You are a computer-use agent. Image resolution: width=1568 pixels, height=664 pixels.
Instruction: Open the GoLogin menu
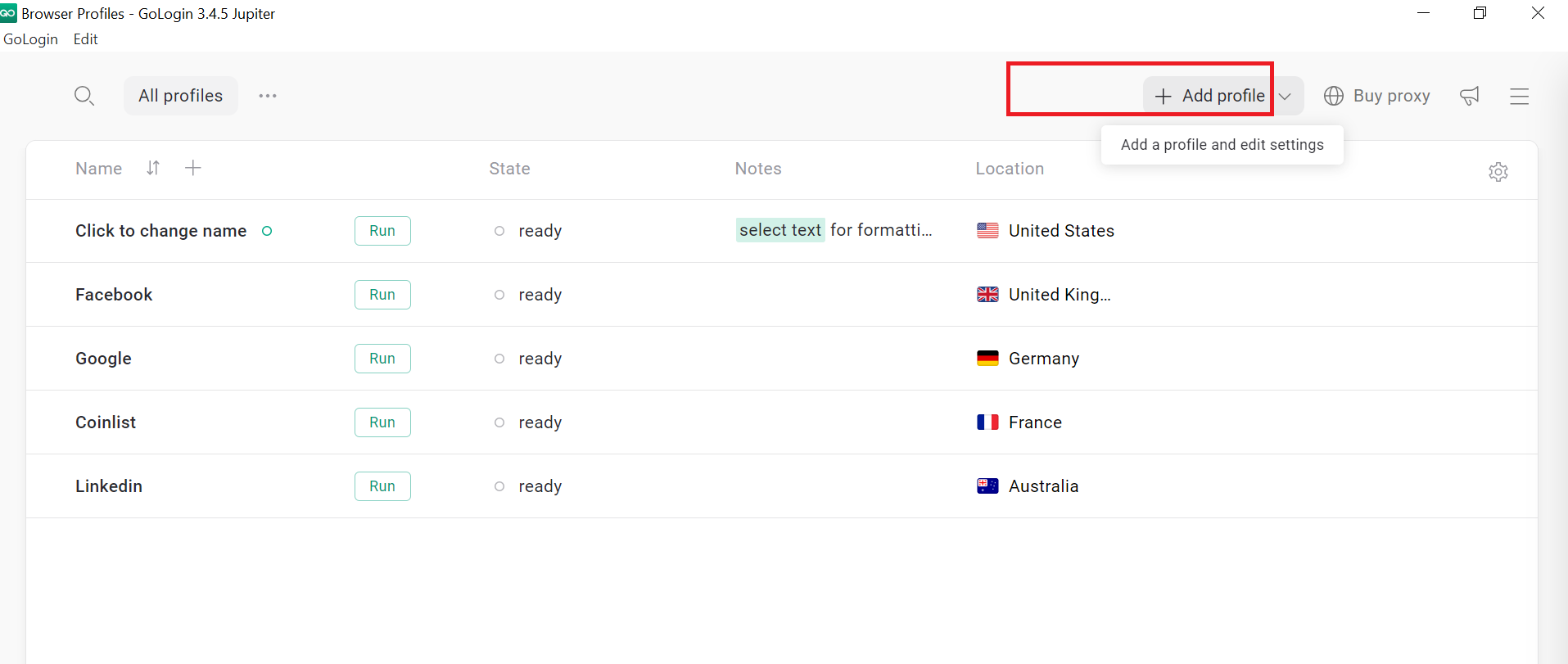coord(30,39)
